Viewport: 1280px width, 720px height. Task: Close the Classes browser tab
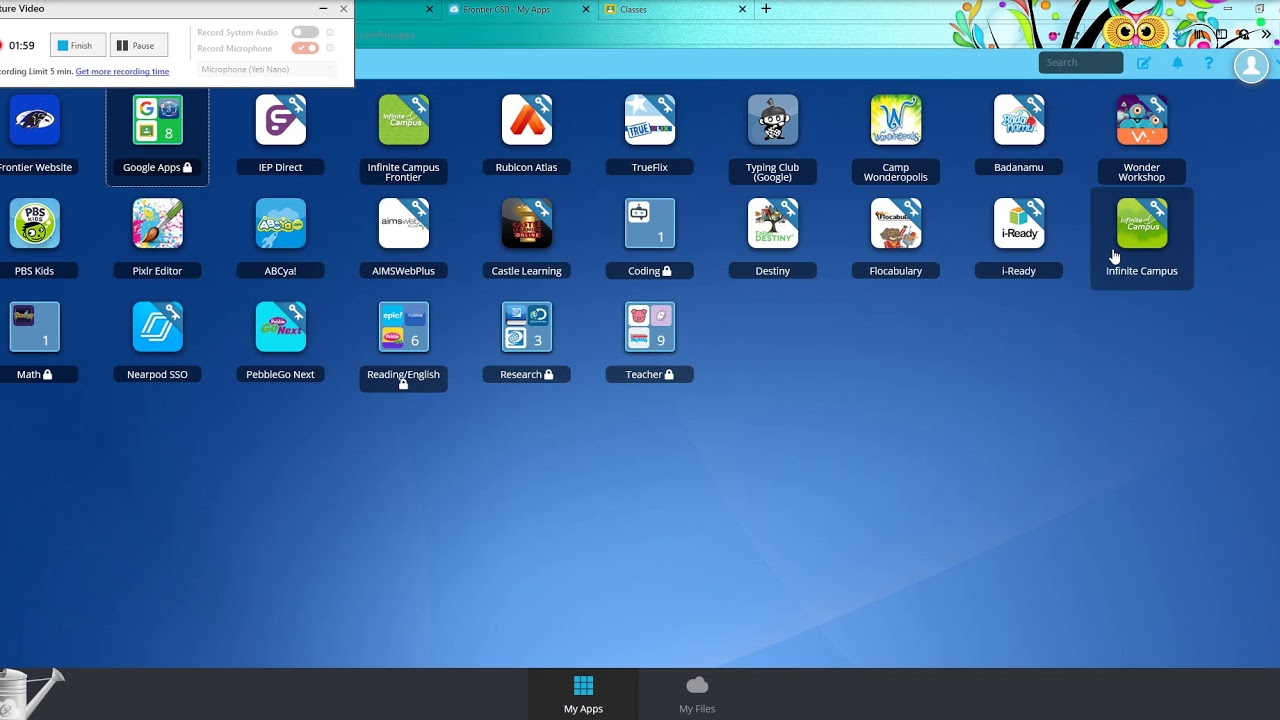(742, 9)
